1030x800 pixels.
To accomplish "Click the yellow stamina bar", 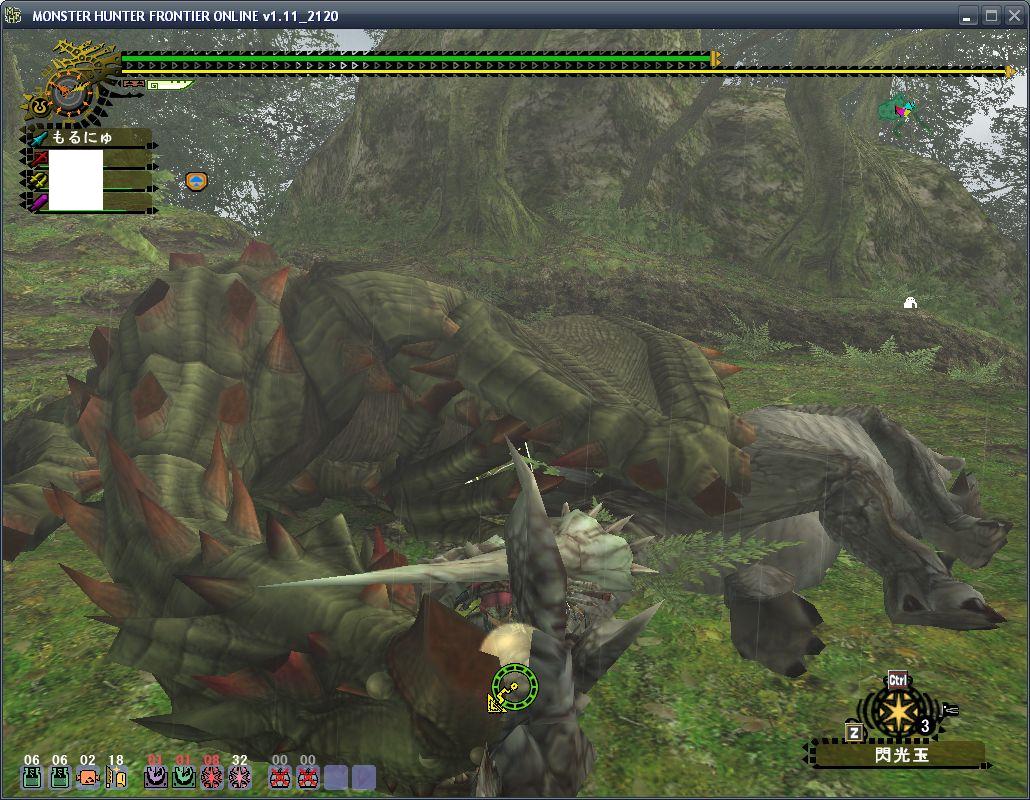I will (x=565, y=71).
